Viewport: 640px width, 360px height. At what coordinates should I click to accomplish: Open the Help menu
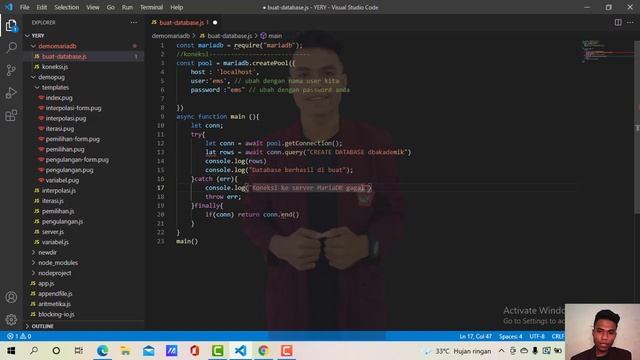click(x=176, y=7)
